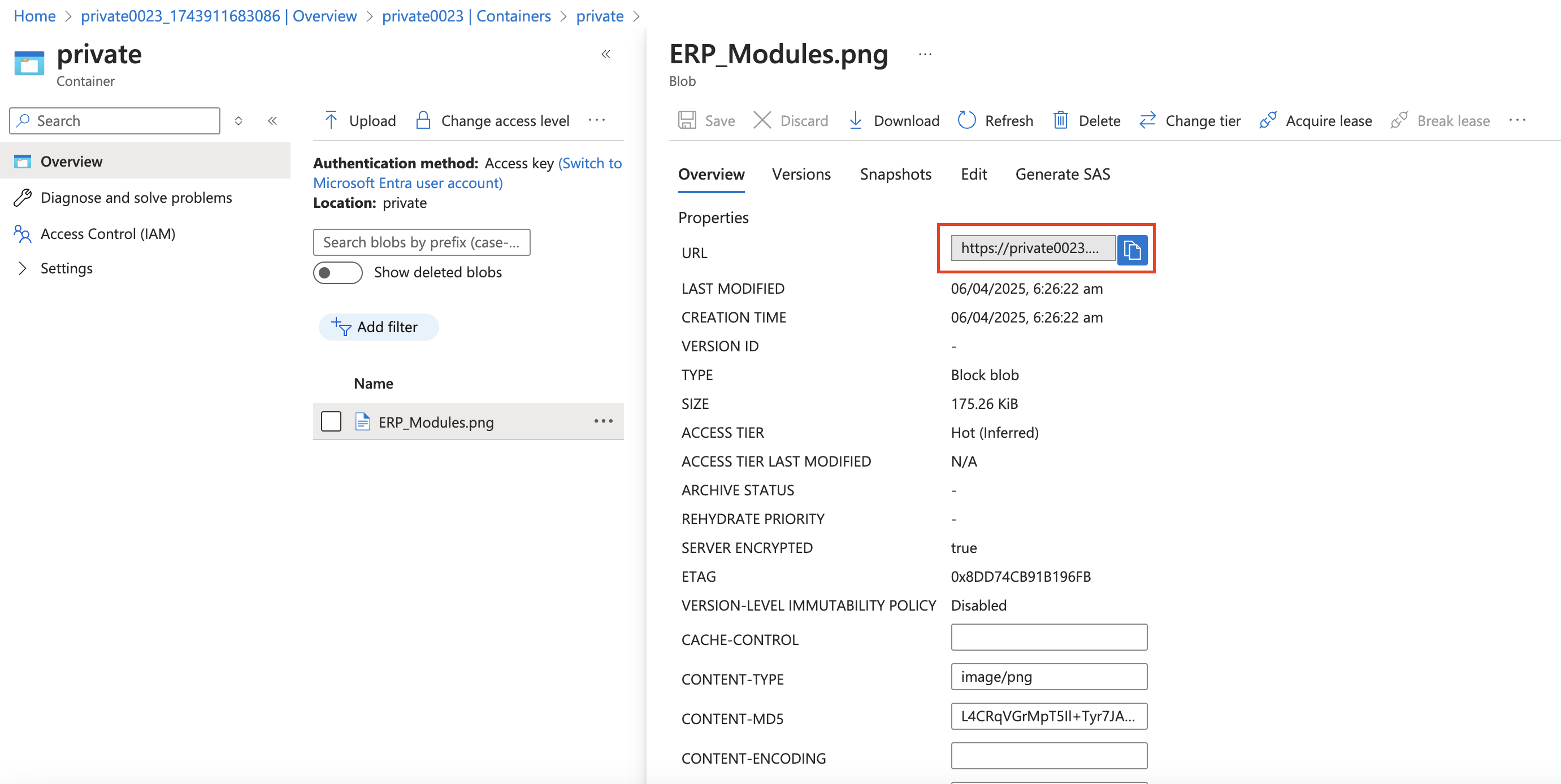
Task: Click the Refresh button label
Action: pyautogui.click(x=1008, y=120)
